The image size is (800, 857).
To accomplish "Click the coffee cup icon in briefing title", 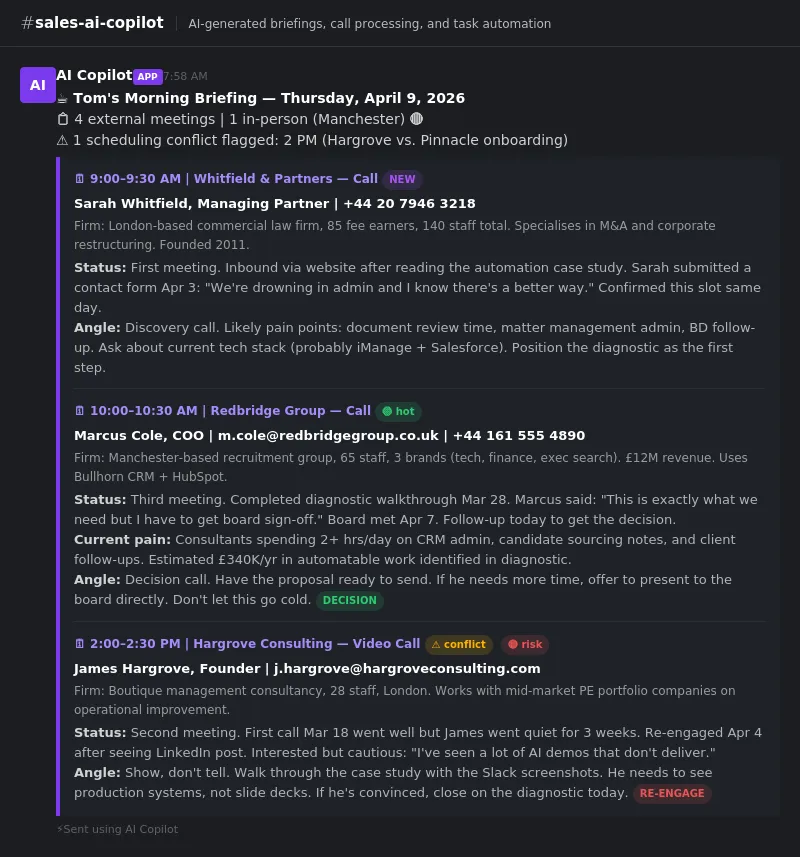I will pos(62,98).
